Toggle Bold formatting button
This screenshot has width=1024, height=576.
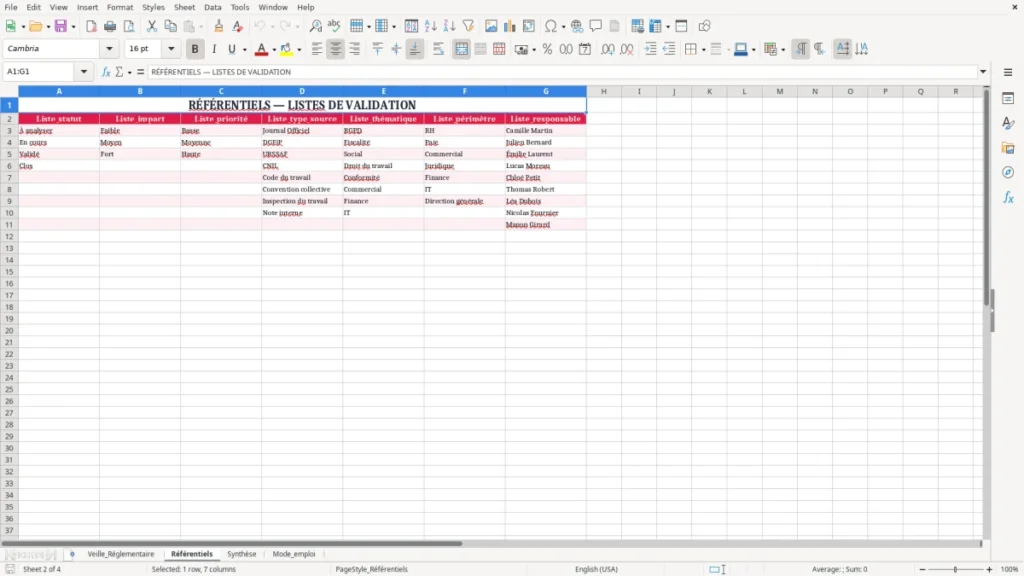pyautogui.click(x=195, y=49)
